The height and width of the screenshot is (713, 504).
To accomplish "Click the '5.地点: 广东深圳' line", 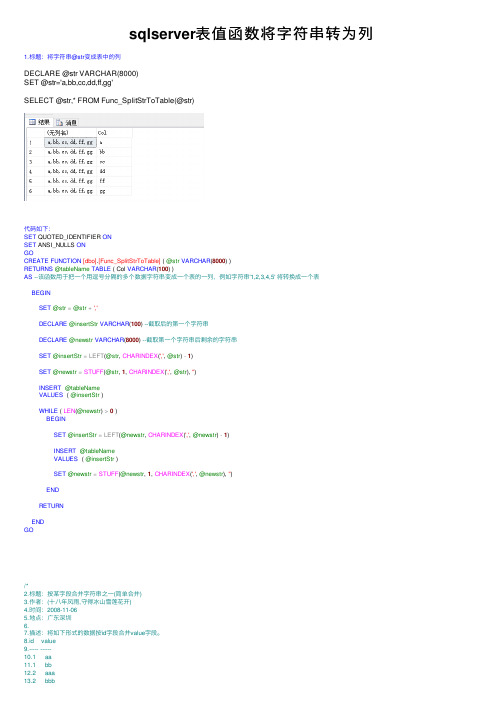I will point(47,618).
